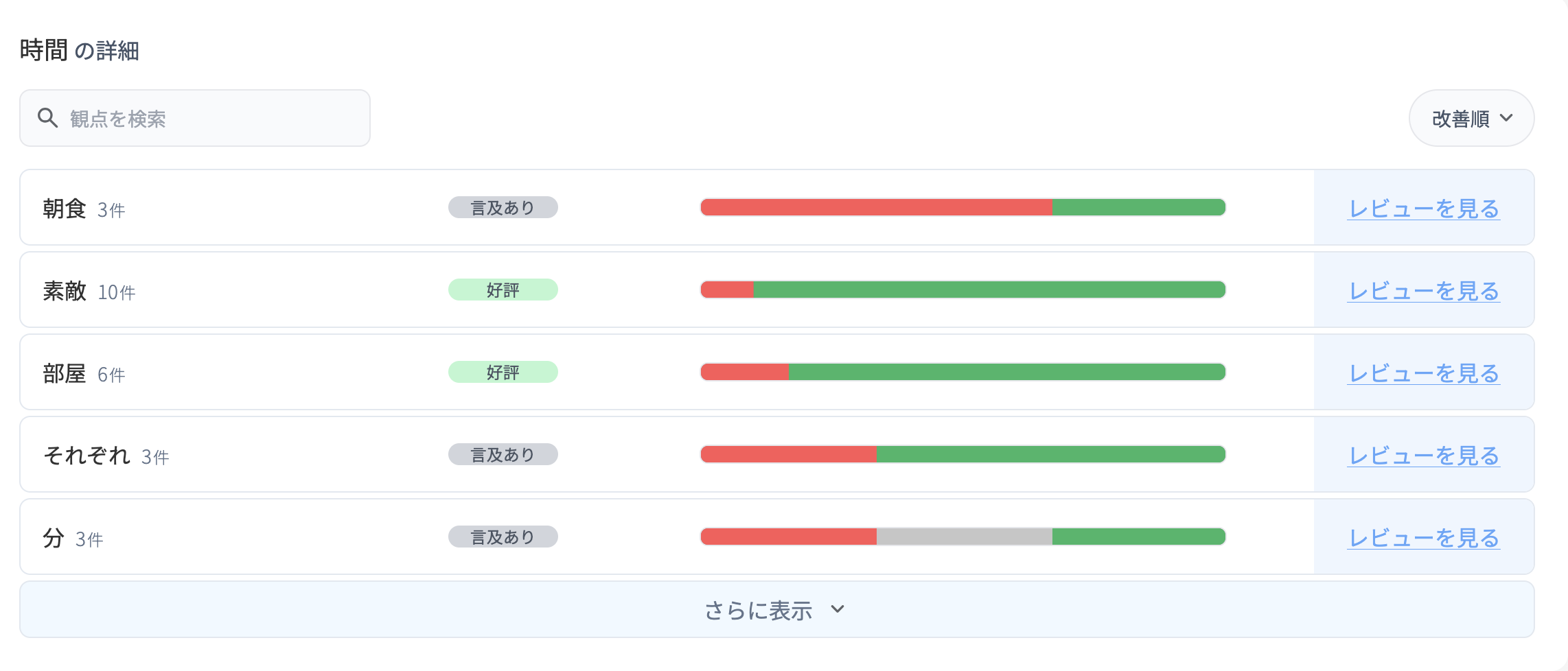
Task: Open the 改善順 sort order dropdown
Action: point(1471,118)
